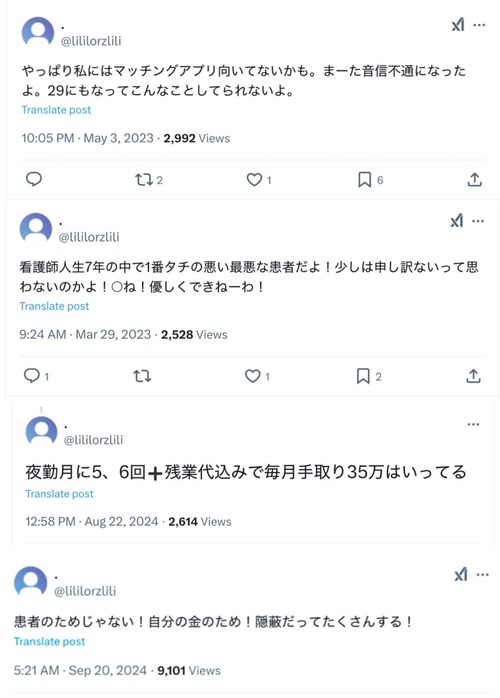
Task: Click Translate post under May 3 post
Action: (x=56, y=110)
